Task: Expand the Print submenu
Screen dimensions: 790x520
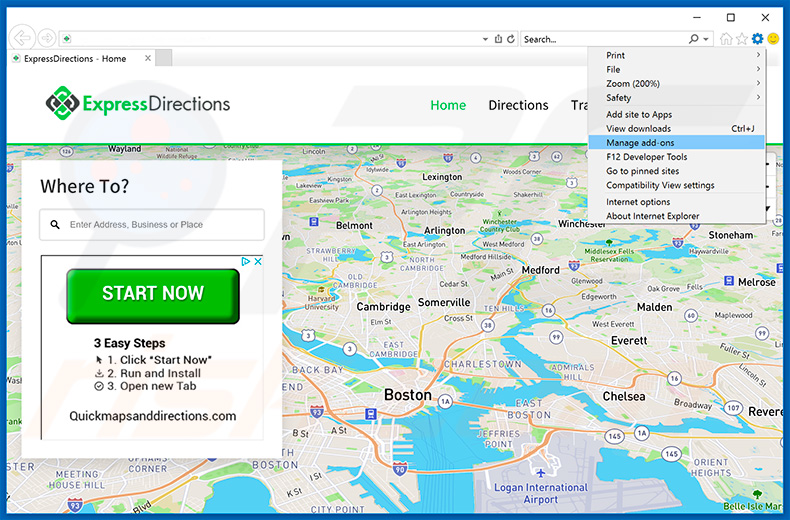Action: click(677, 55)
